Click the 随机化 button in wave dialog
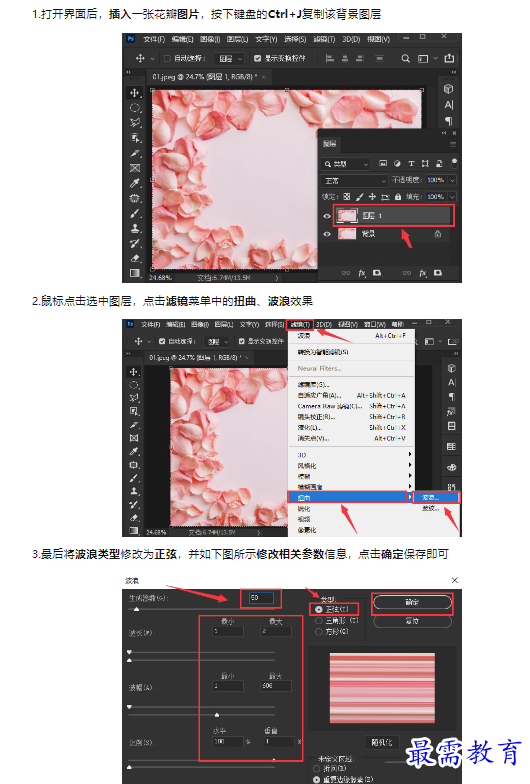 (x=382, y=742)
